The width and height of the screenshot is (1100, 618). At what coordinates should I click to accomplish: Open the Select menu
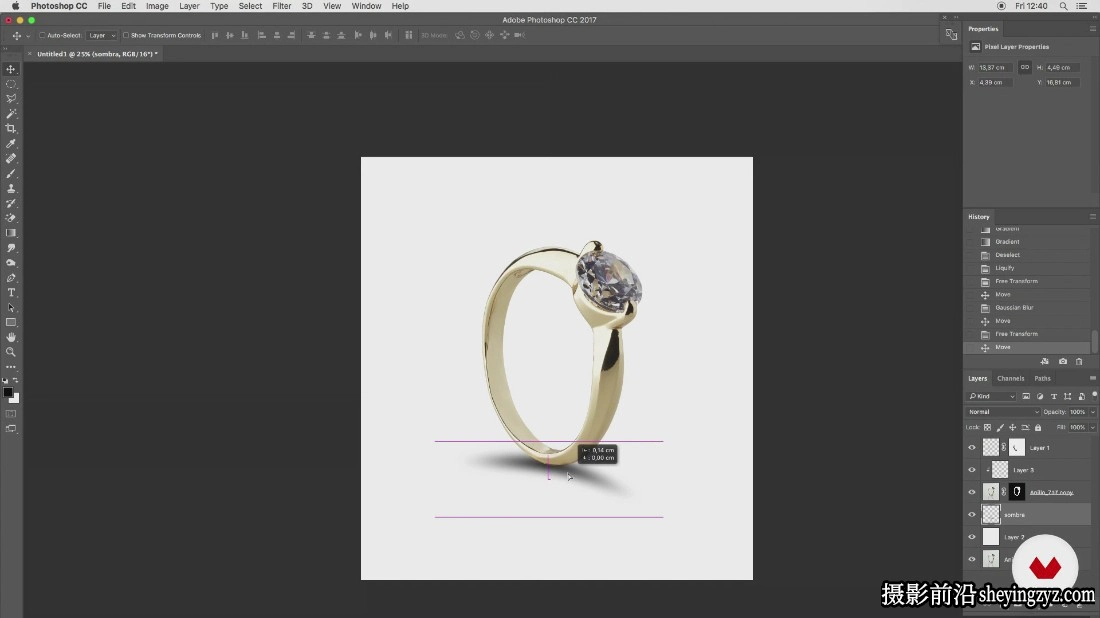click(250, 6)
